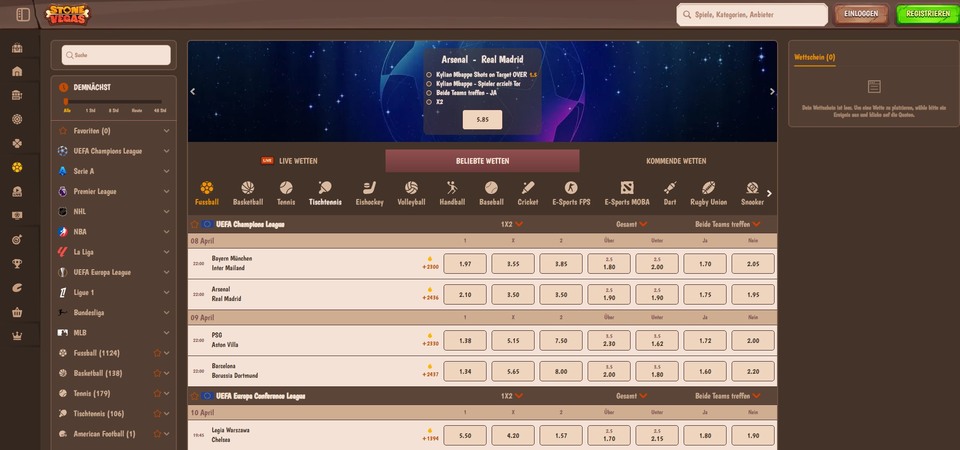Focus the Suche sidebar search field

pos(116,55)
